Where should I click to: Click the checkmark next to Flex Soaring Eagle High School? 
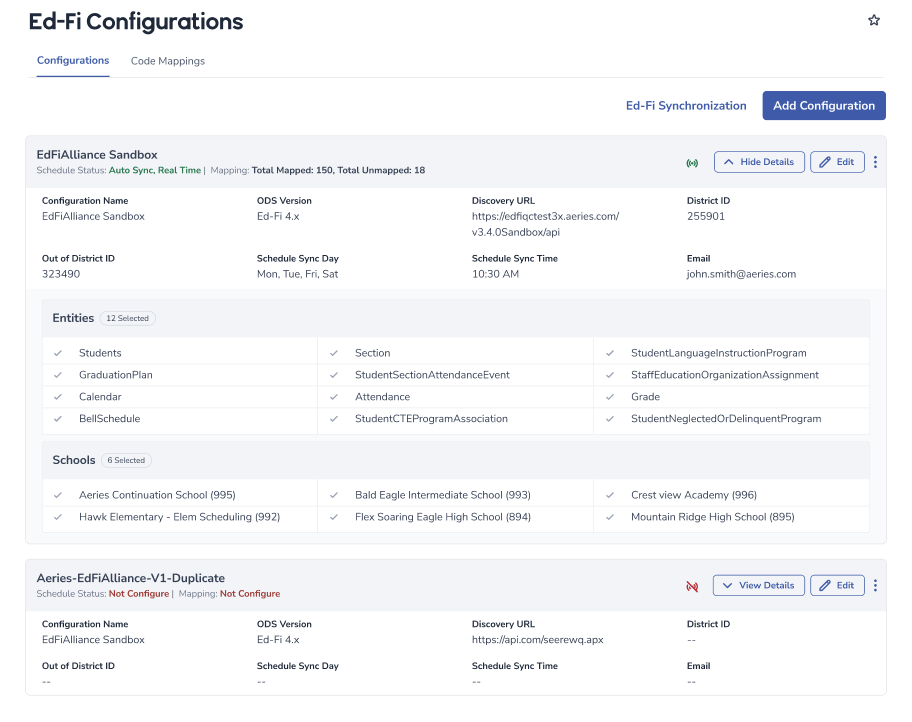tap(334, 517)
